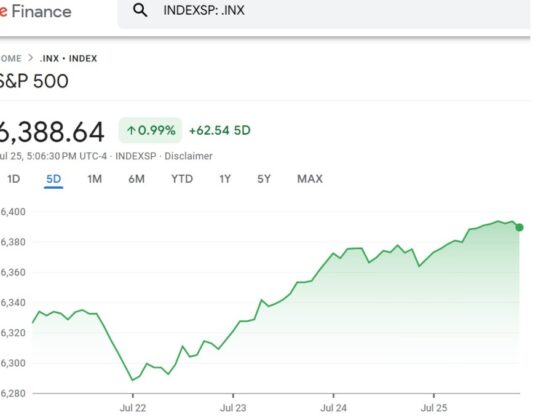Click the 6,380 y-axis label
This screenshot has height=420, width=560.
[13, 242]
